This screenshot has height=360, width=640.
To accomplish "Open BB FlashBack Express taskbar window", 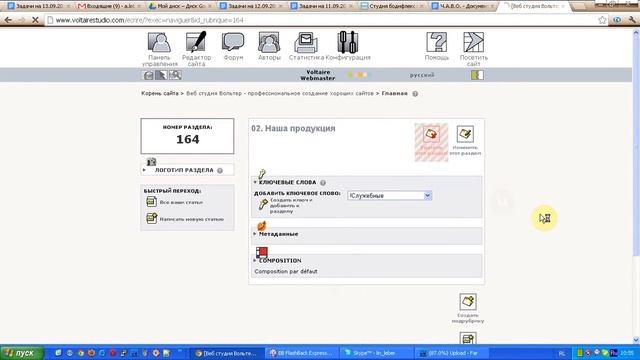I will (301, 353).
